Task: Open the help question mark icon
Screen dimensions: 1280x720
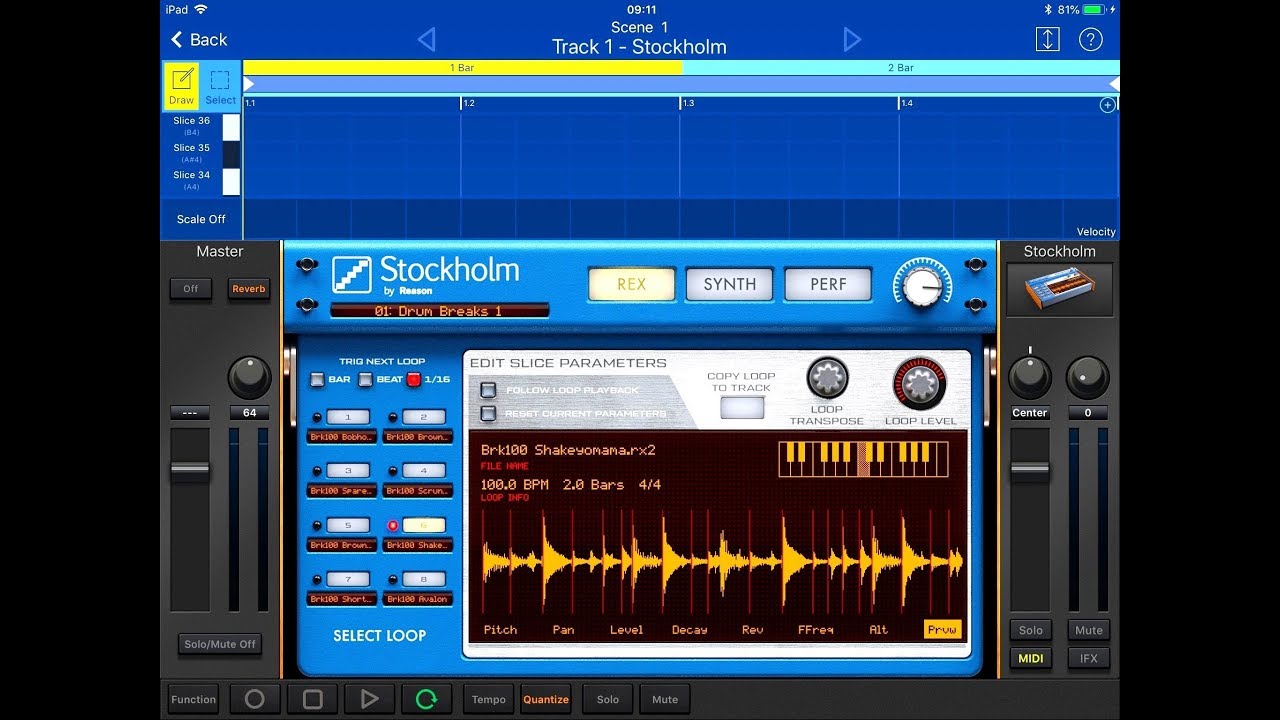Action: tap(1091, 39)
